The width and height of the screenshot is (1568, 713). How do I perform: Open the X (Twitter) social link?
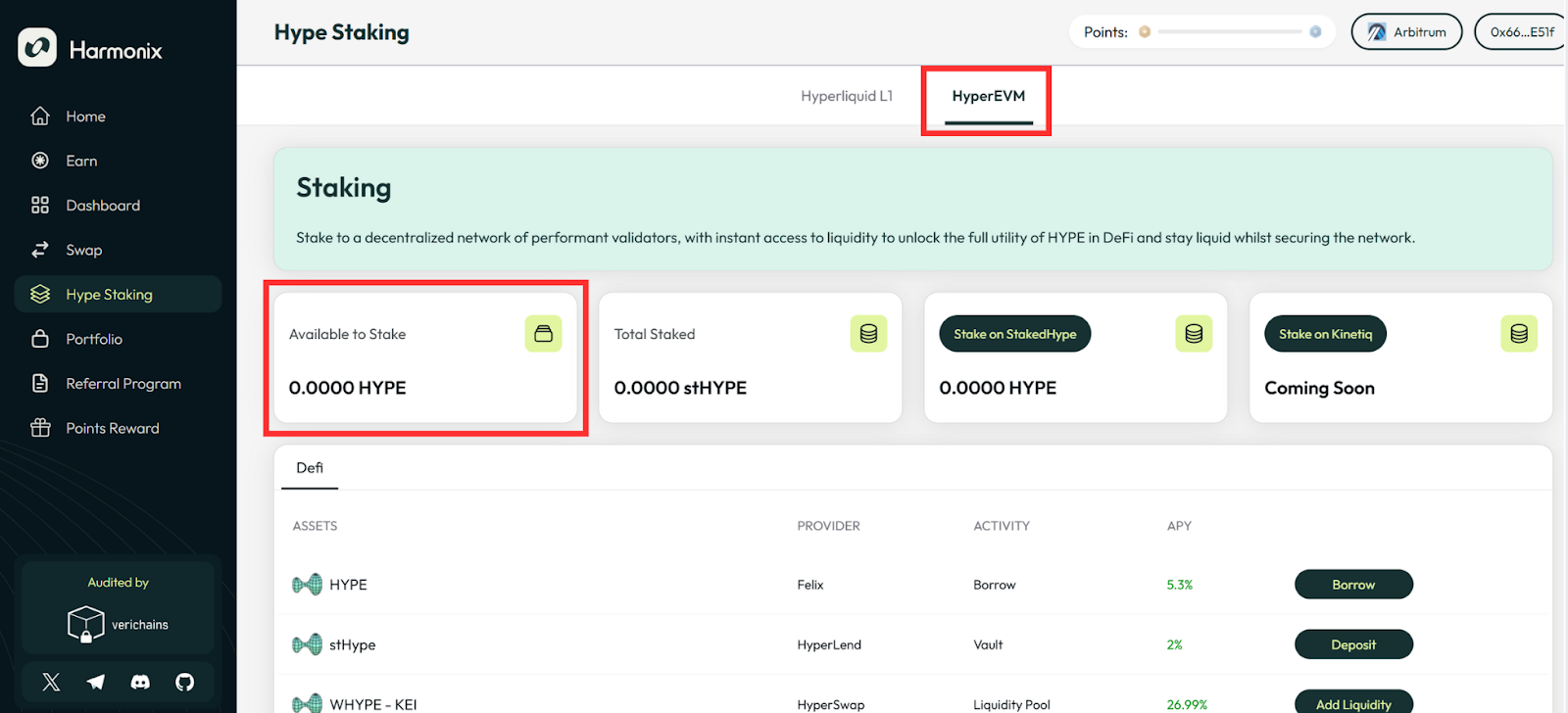(52, 682)
